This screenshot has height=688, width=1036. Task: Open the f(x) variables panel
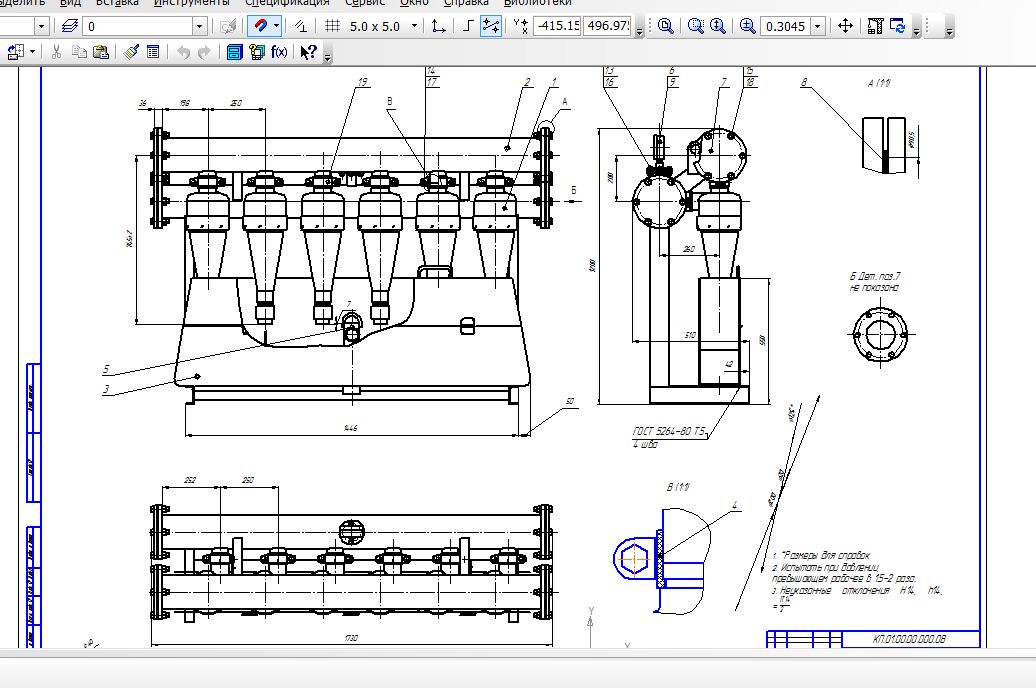click(279, 52)
